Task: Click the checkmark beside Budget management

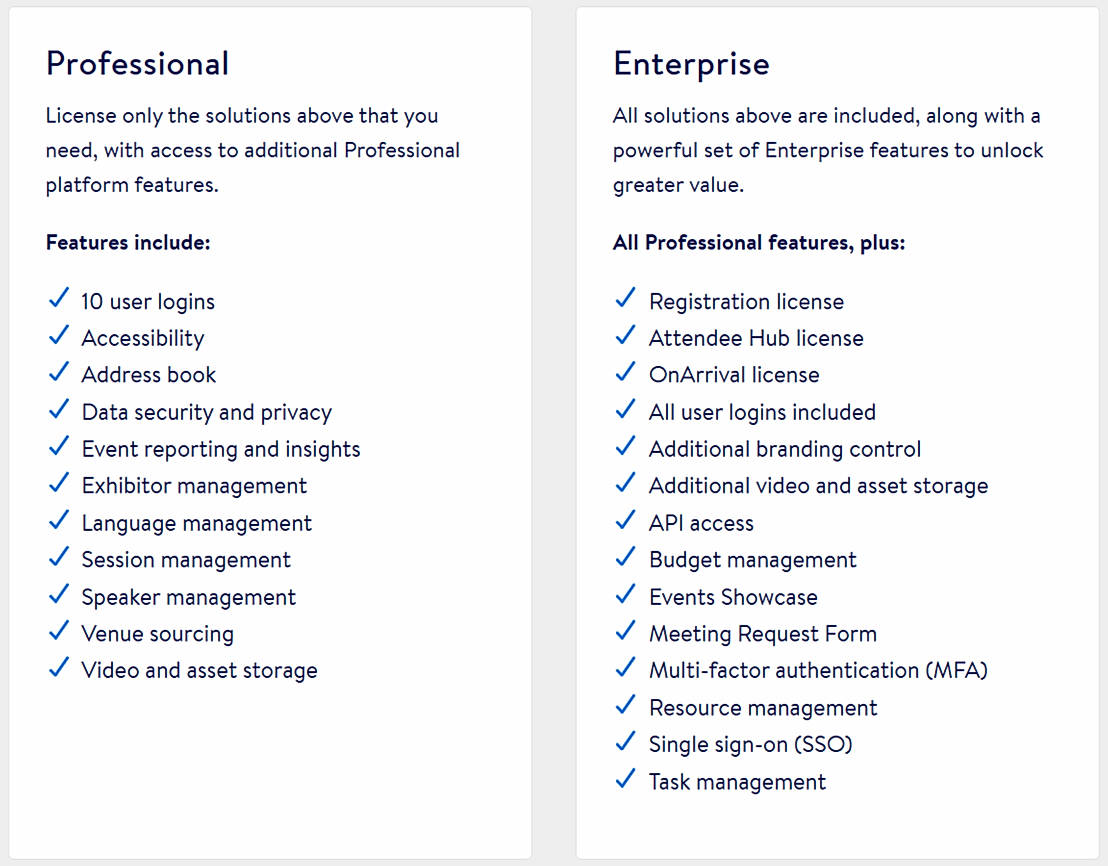Action: click(625, 557)
